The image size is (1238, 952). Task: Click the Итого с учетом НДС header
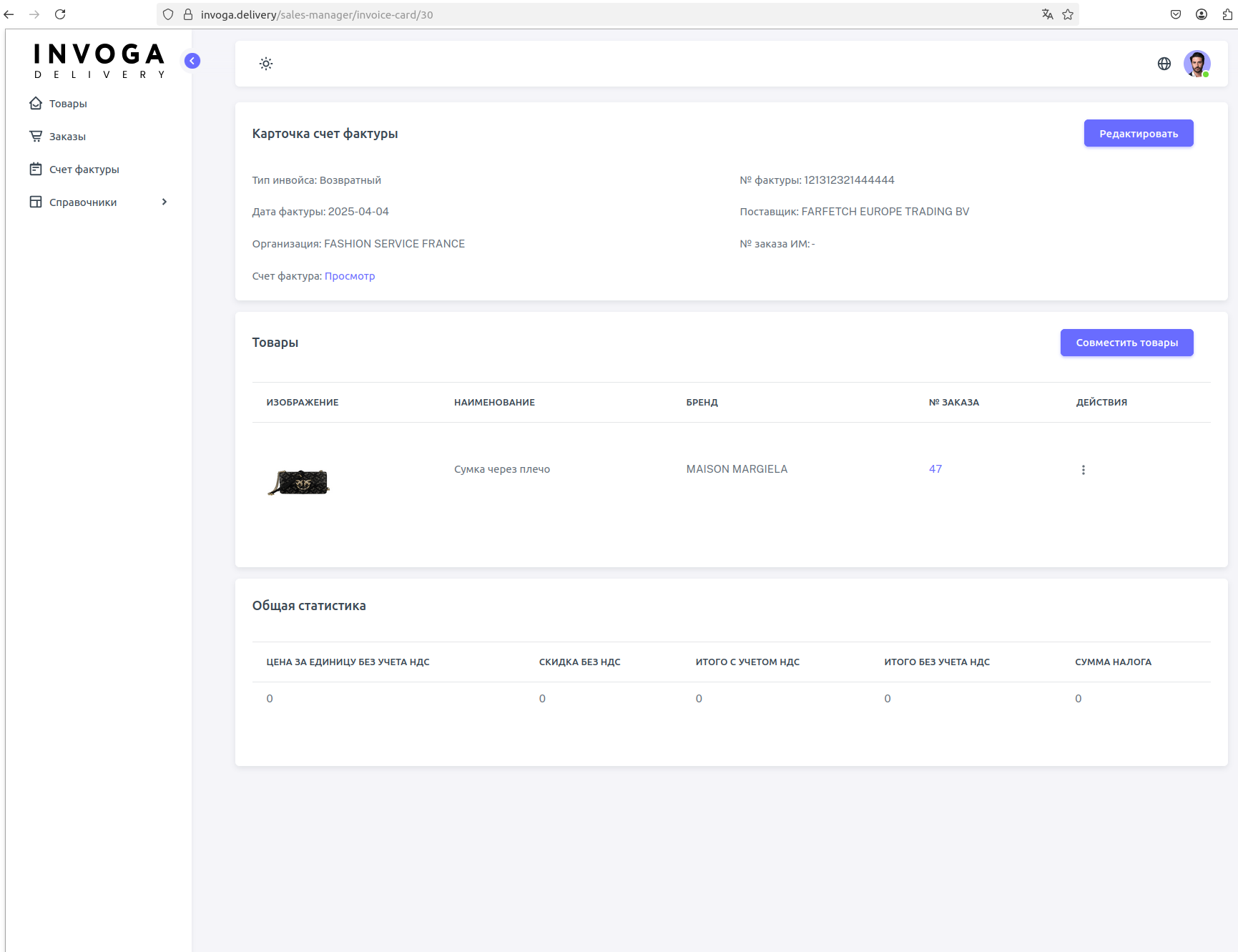(747, 662)
